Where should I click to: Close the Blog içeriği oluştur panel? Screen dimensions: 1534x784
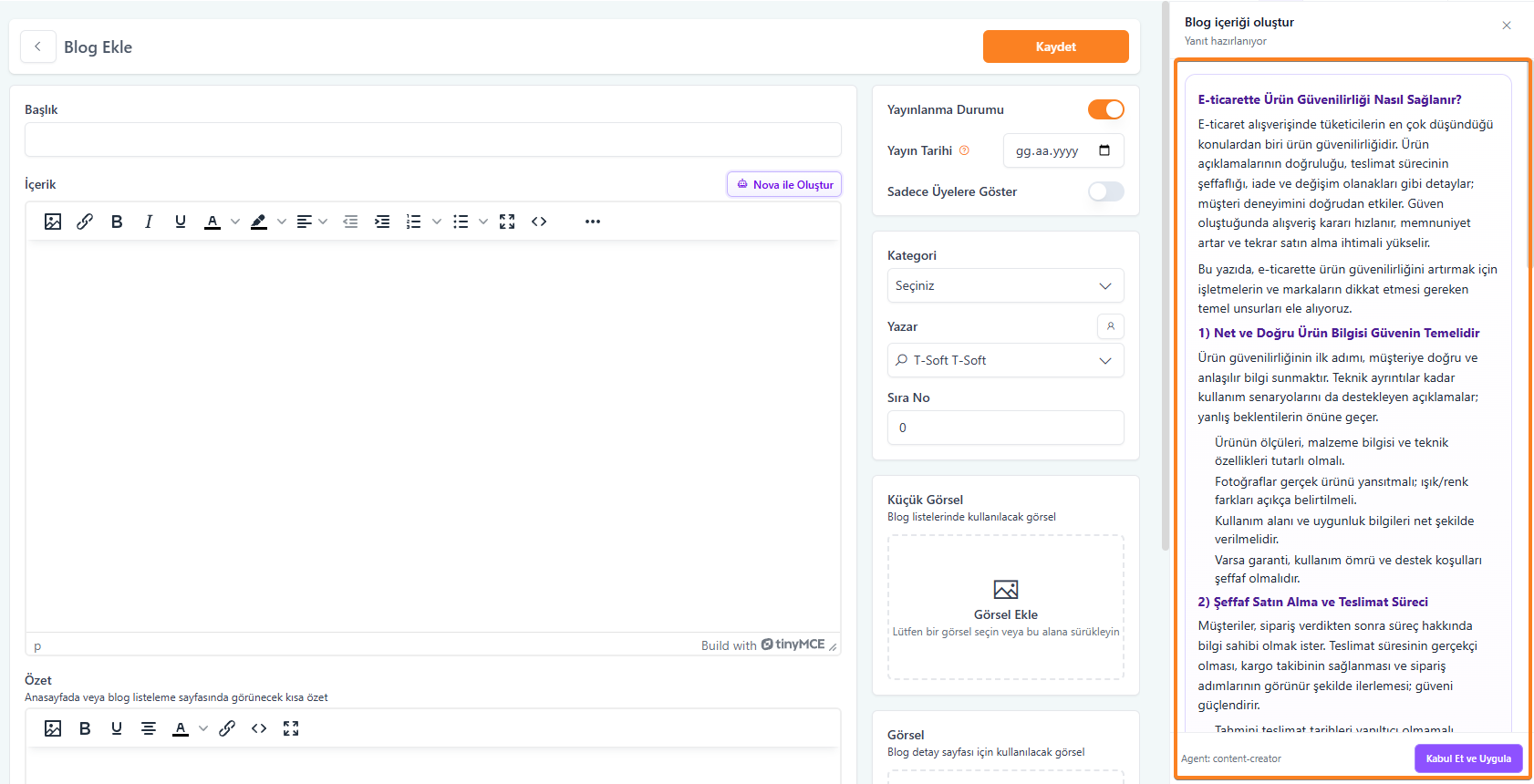click(1507, 26)
